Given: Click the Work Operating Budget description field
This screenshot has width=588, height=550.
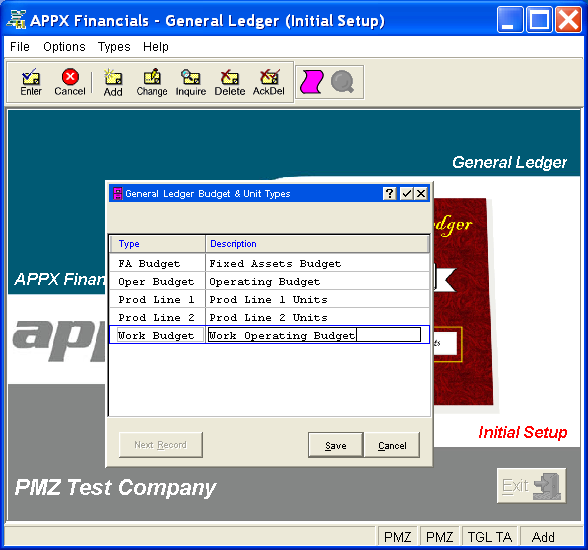Looking at the screenshot, I should click(314, 335).
